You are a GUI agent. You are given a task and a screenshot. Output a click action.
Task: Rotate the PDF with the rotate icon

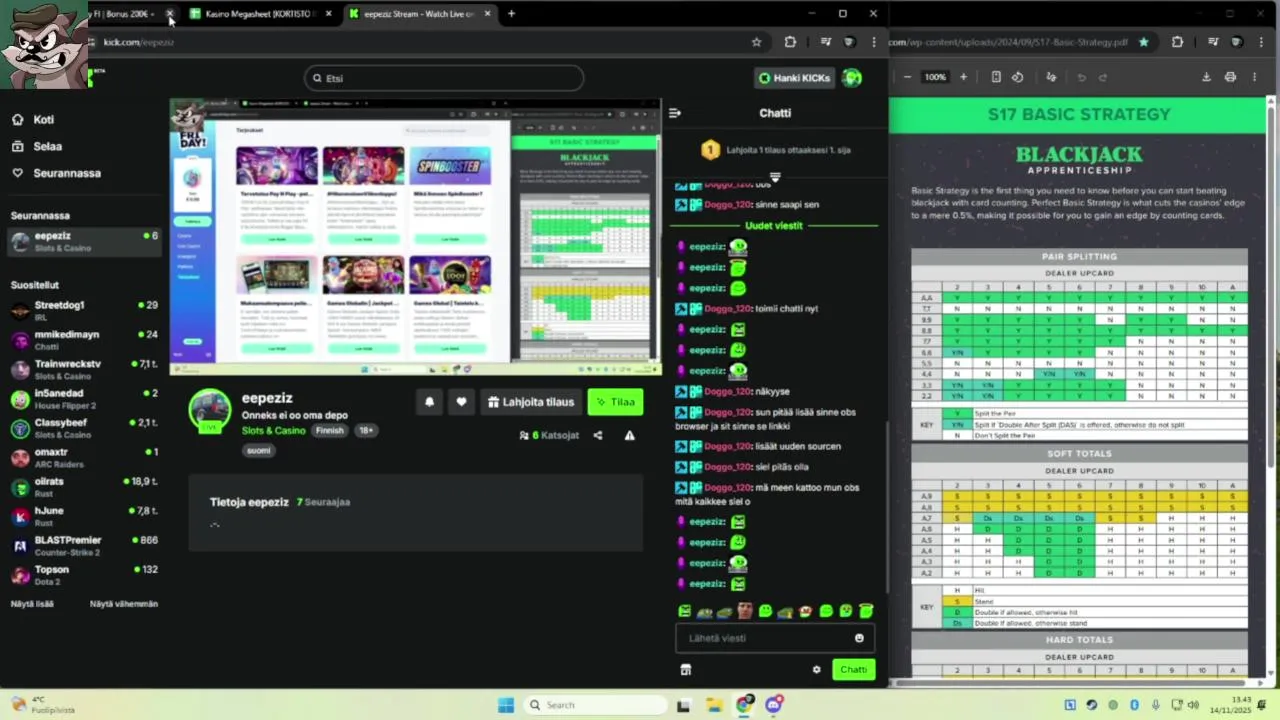1017,77
